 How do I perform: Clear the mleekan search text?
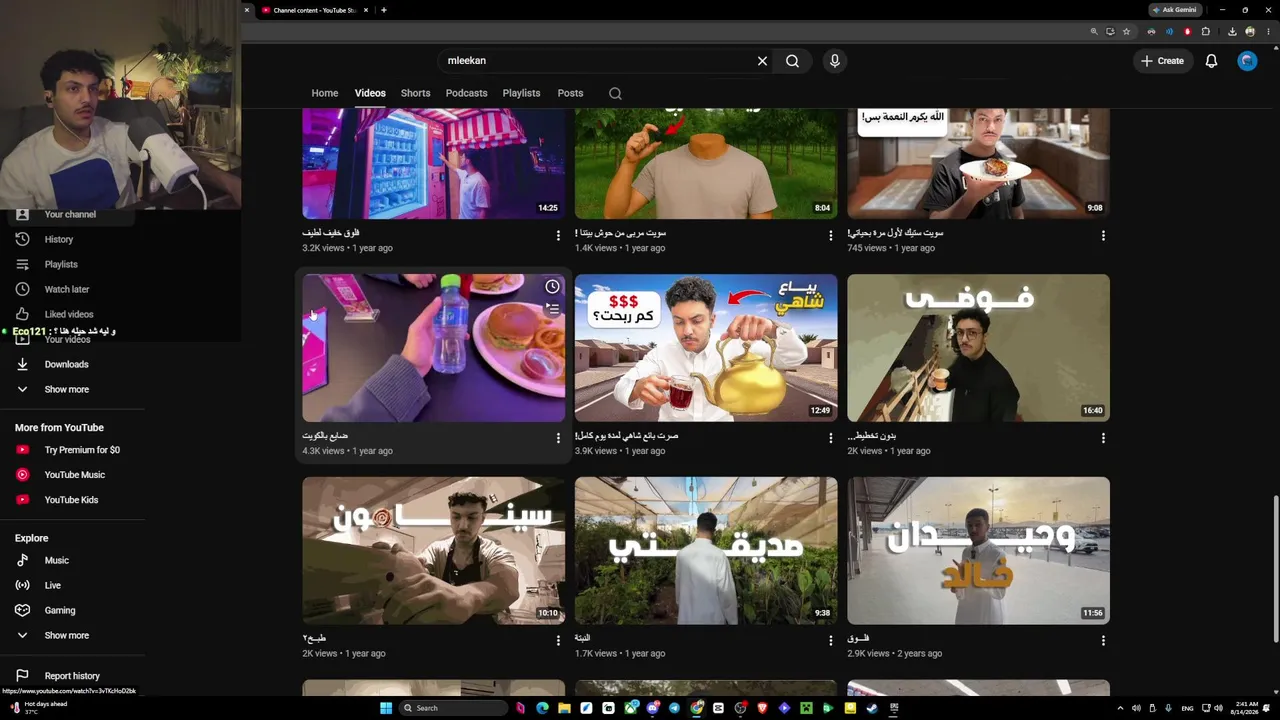tap(762, 61)
